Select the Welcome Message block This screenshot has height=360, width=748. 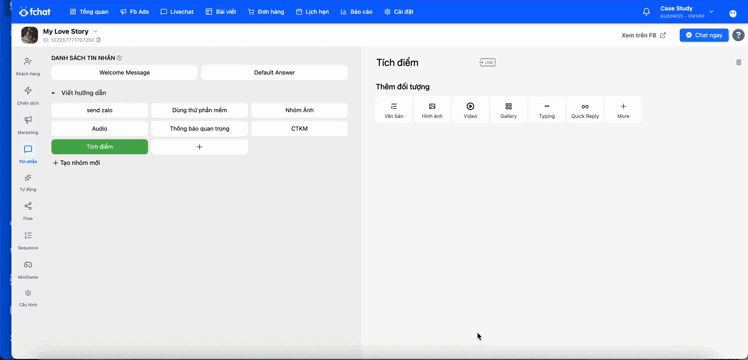point(125,72)
